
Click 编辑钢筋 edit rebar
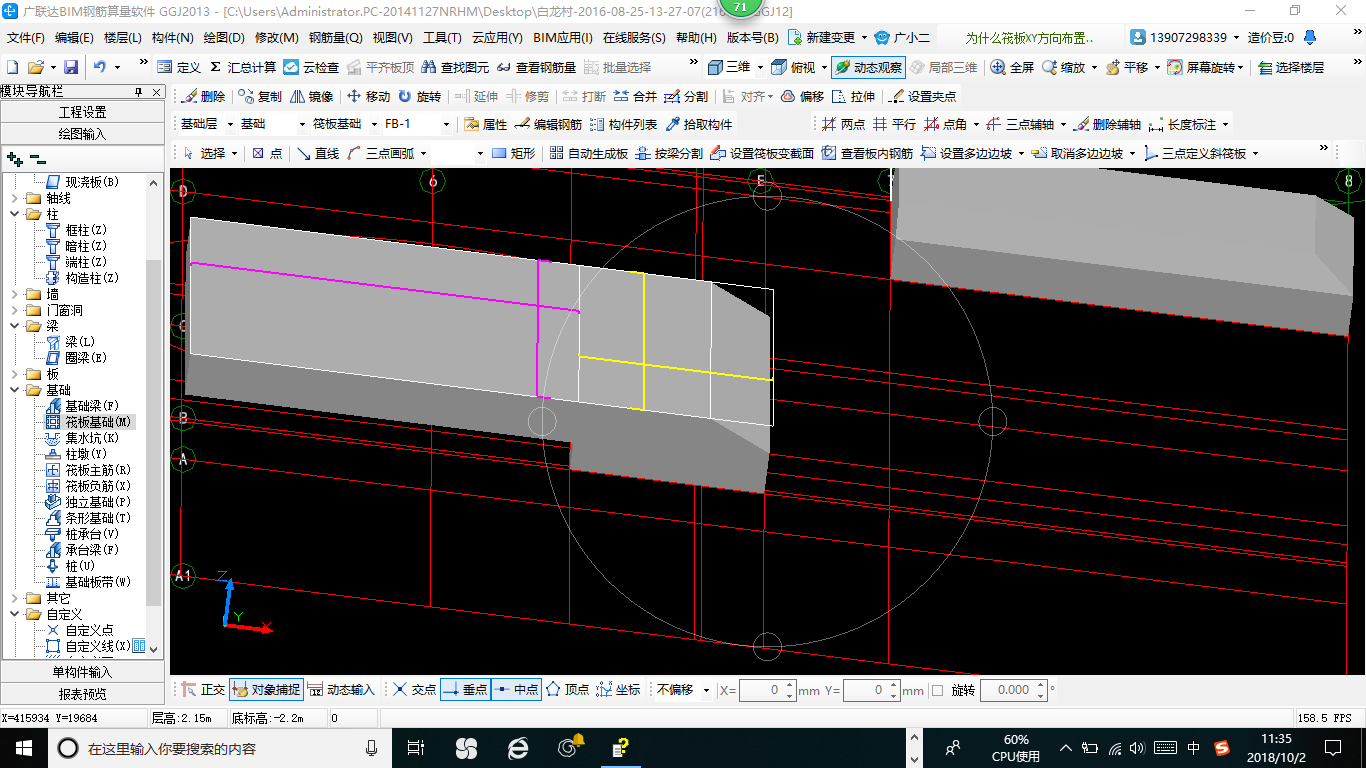tap(548, 125)
